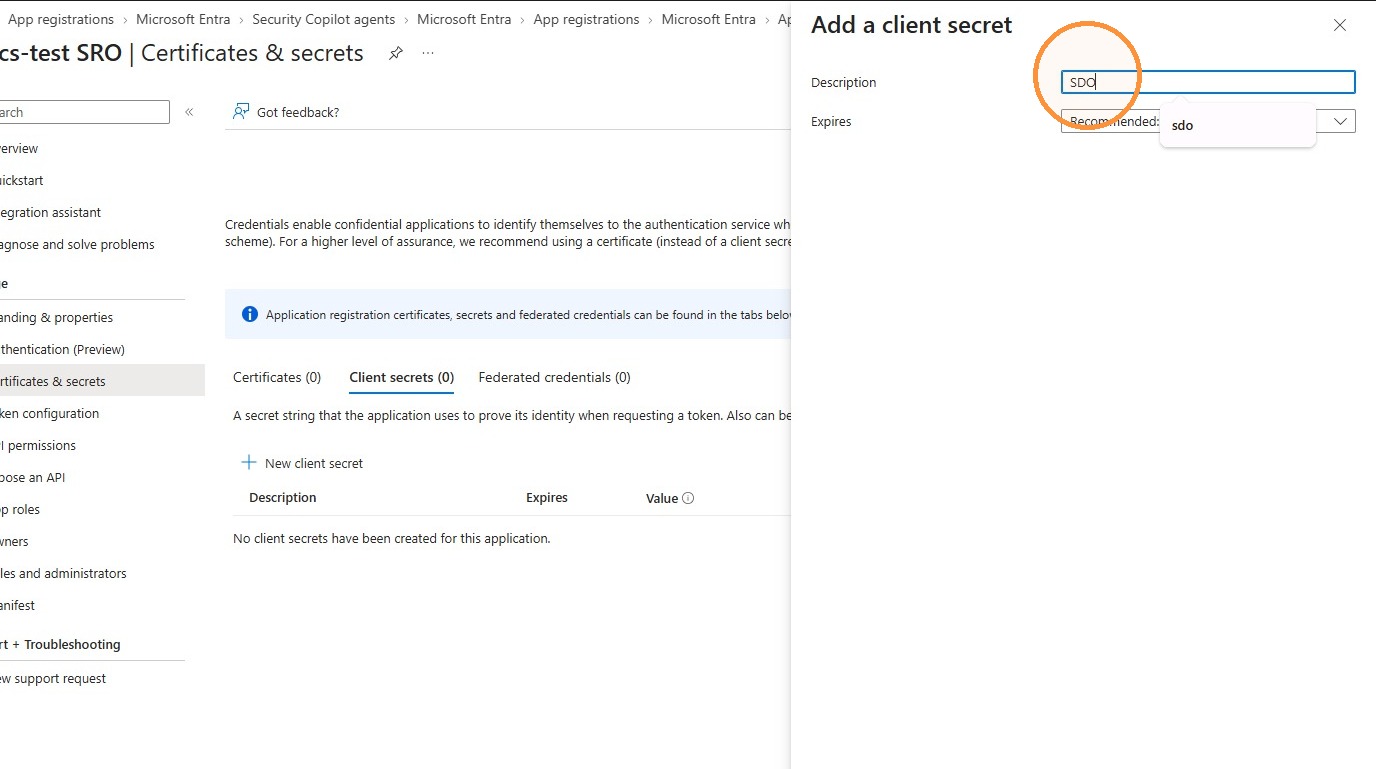Close the Add a client secret panel
The width and height of the screenshot is (1376, 769).
[1340, 25]
